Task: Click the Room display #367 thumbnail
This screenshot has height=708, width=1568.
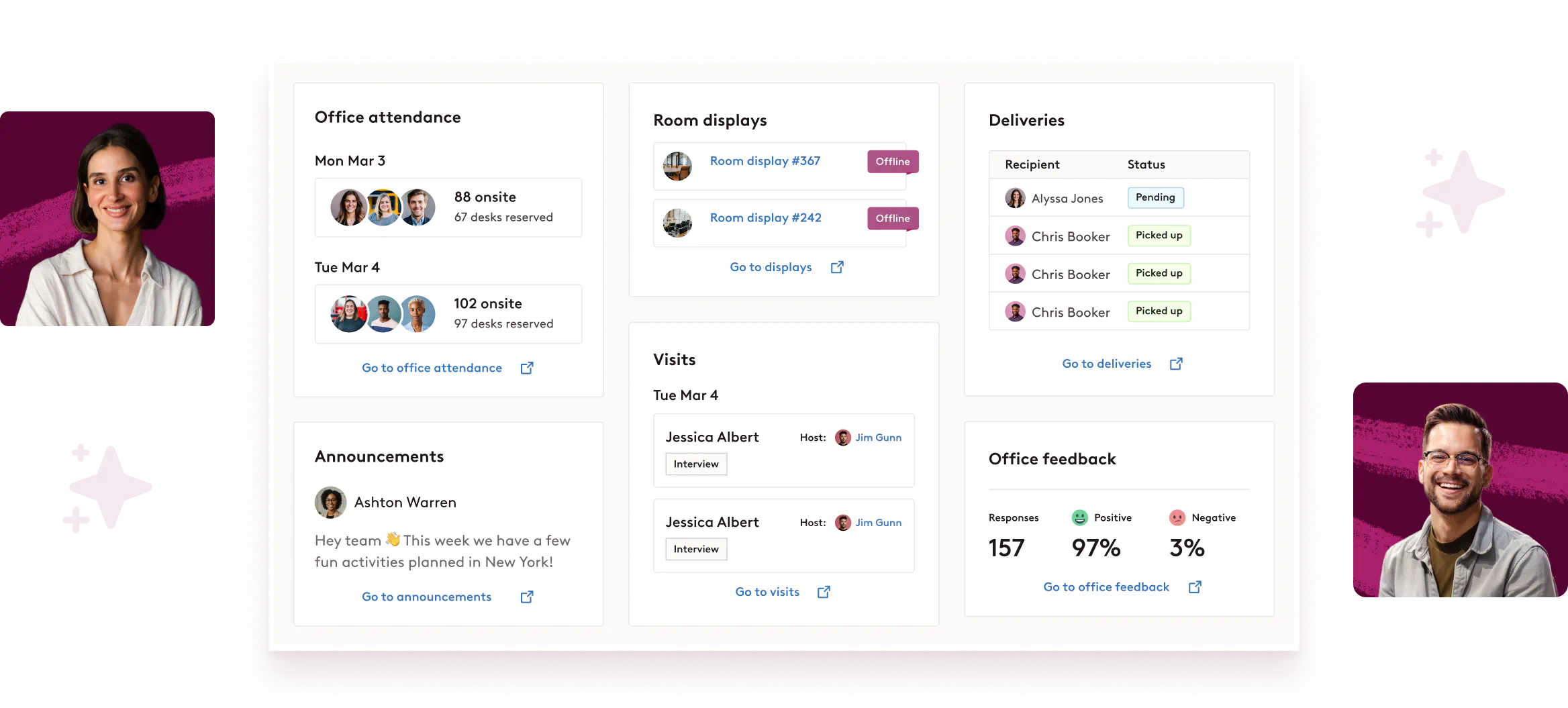Action: (x=677, y=166)
